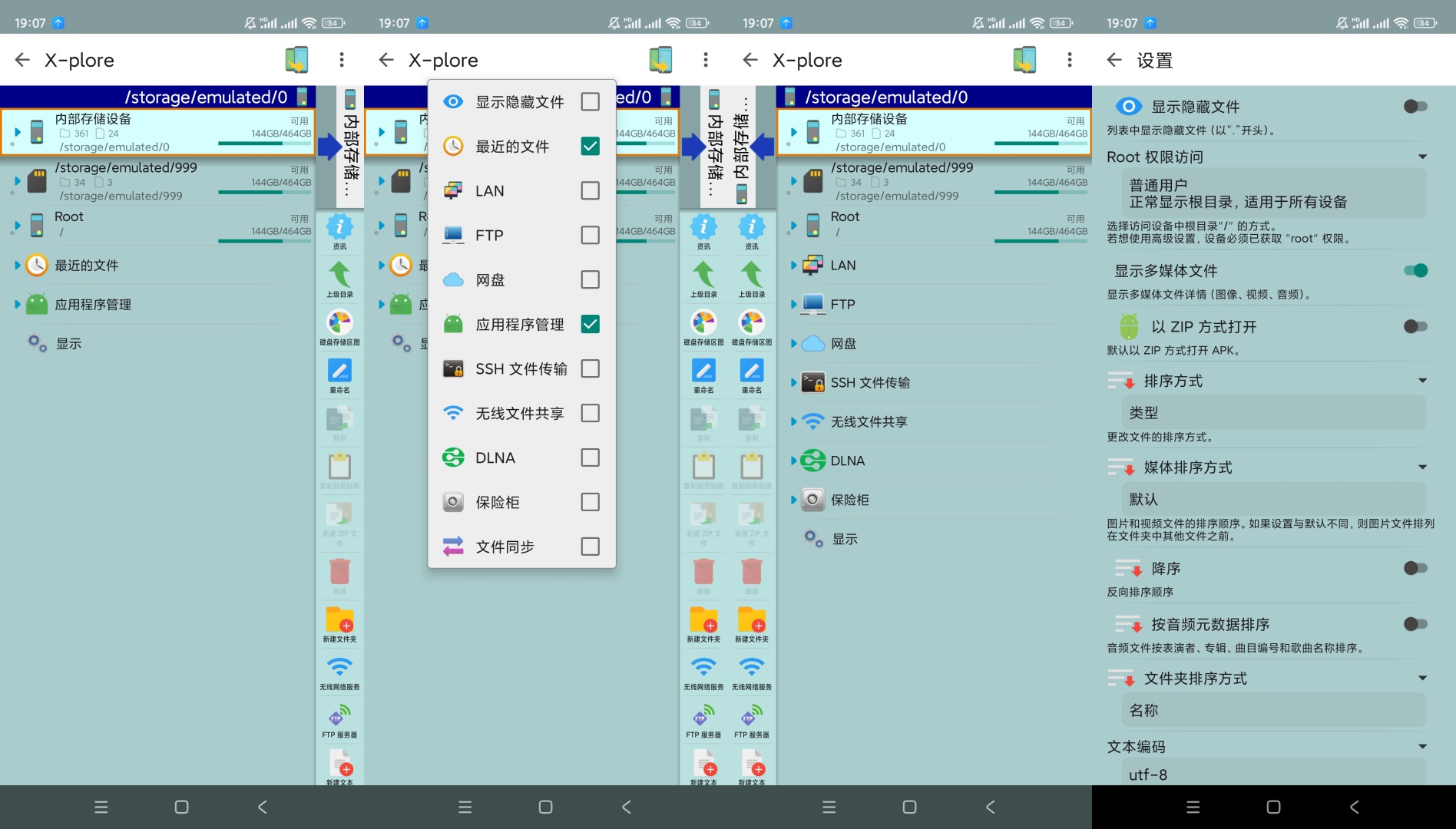The width and height of the screenshot is (1456, 829).
Task: Select 无线文件共享 in the popup menu
Action: point(519,414)
